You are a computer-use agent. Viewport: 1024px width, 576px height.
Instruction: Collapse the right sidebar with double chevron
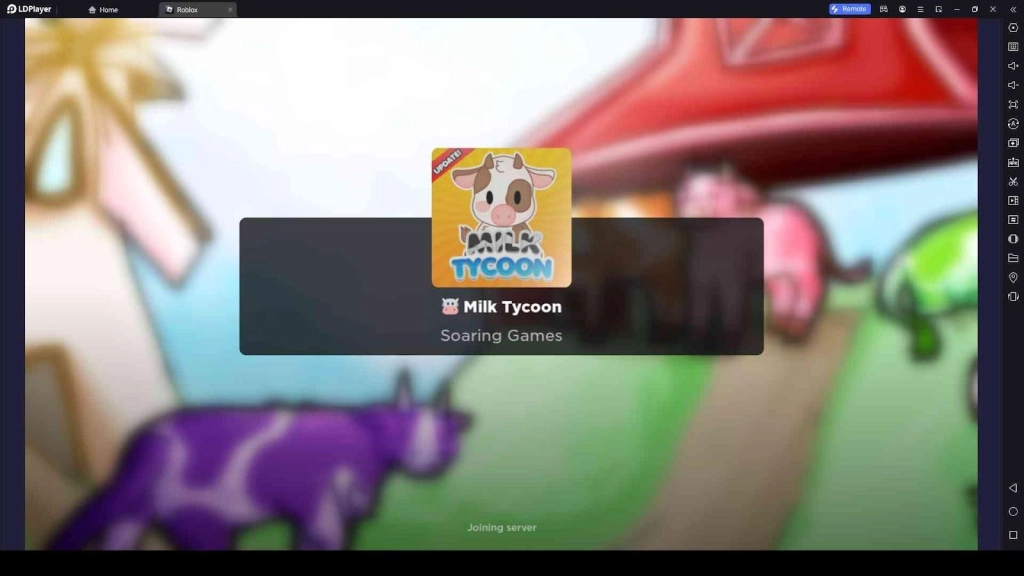[1013, 9]
